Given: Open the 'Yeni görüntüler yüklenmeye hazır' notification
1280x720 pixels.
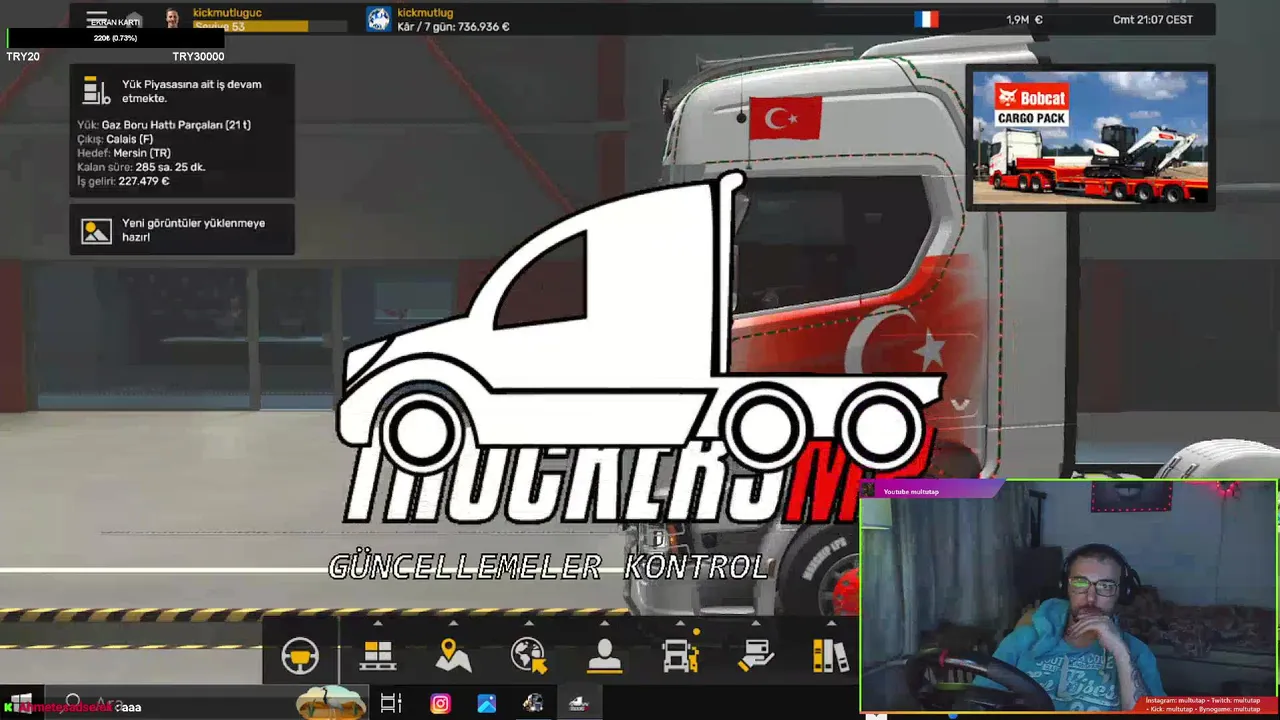Looking at the screenshot, I should pyautogui.click(x=182, y=230).
